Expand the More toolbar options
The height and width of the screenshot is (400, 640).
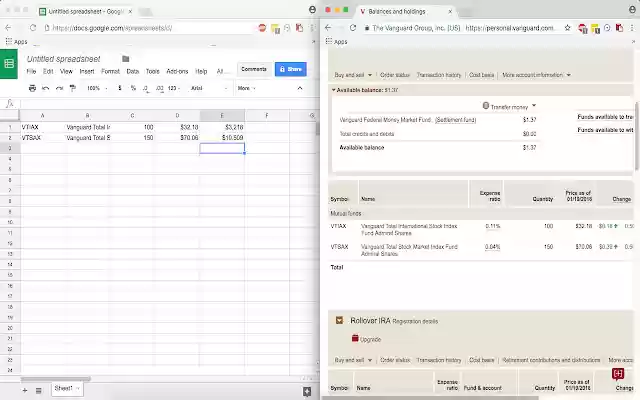[247, 88]
